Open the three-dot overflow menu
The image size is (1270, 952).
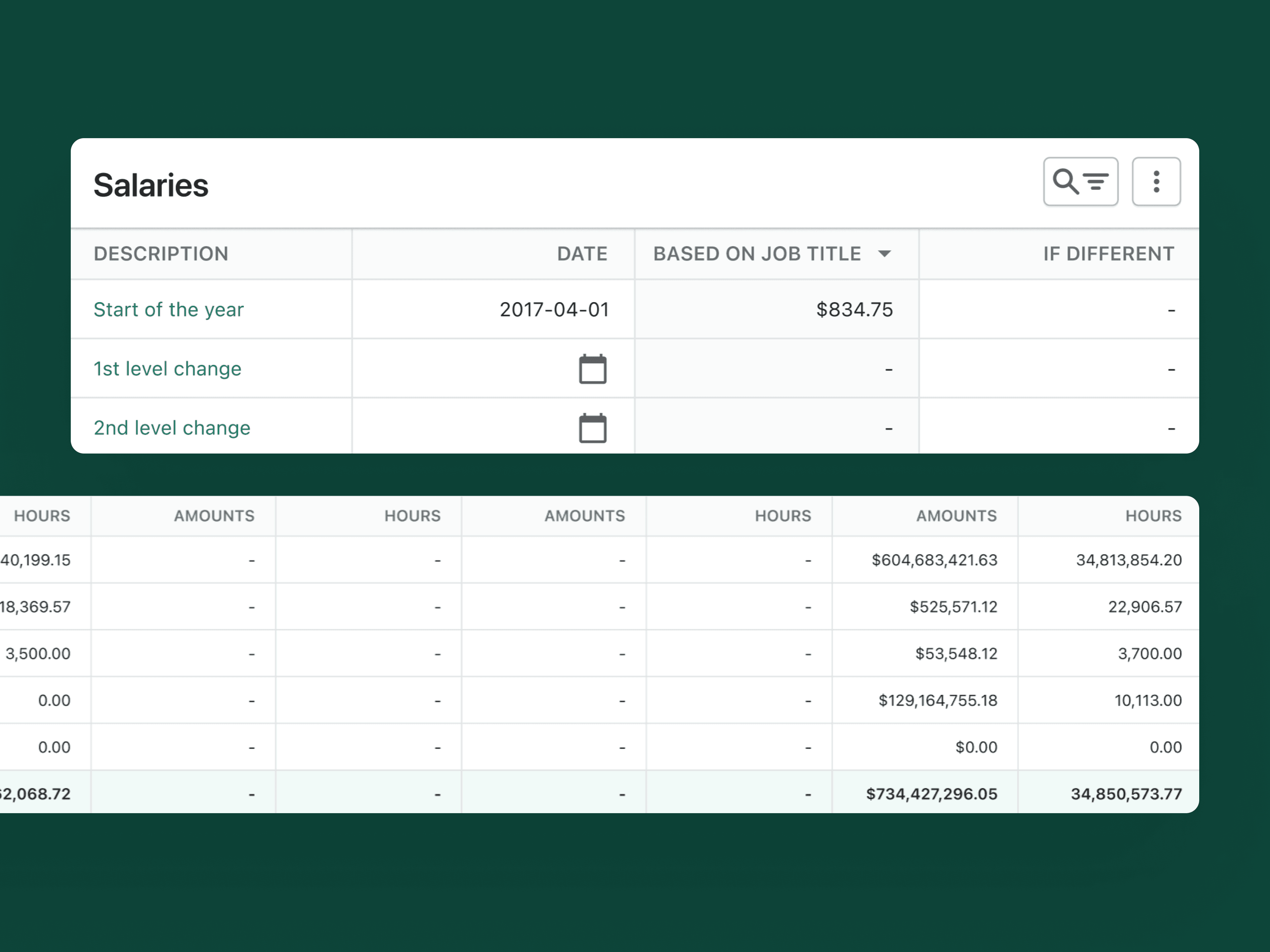pyautogui.click(x=1156, y=181)
